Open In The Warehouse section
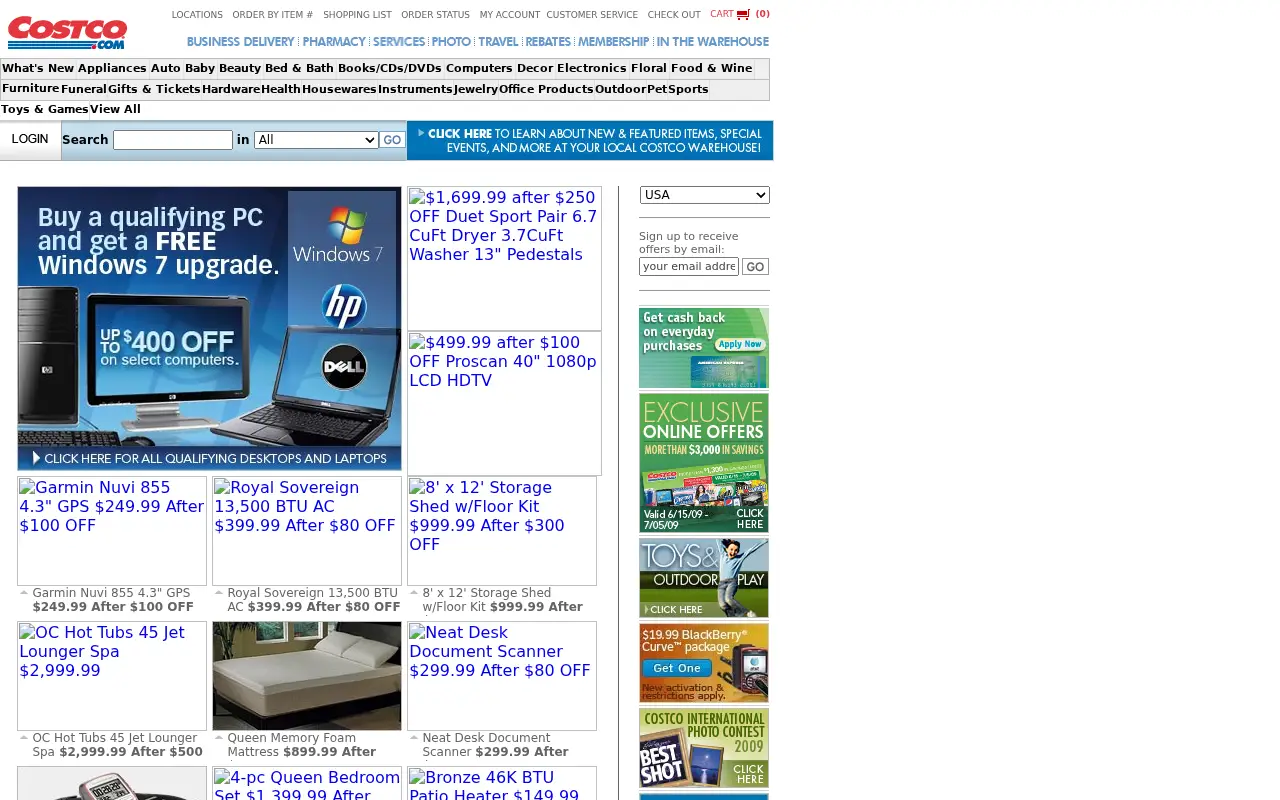This screenshot has width=1280, height=800. pyautogui.click(x=712, y=42)
